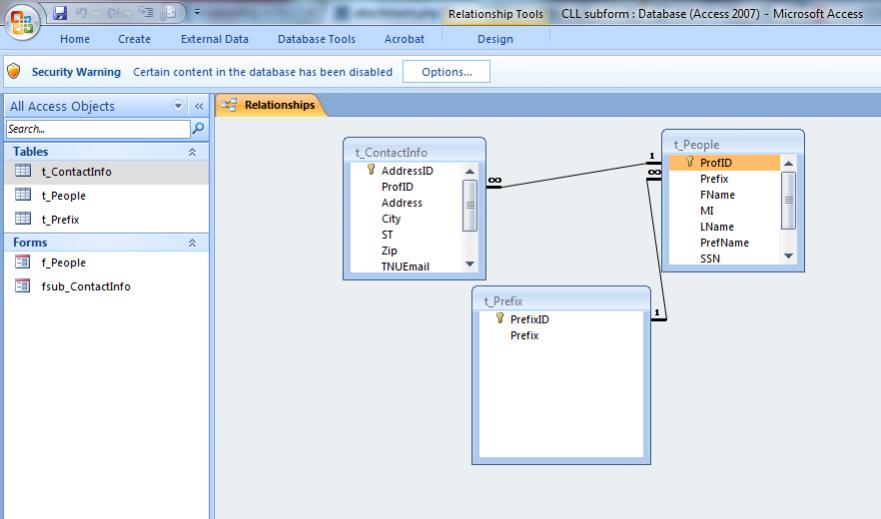The height and width of the screenshot is (519, 881).
Task: Select t_People table in navigation pane
Action: (x=106, y=195)
